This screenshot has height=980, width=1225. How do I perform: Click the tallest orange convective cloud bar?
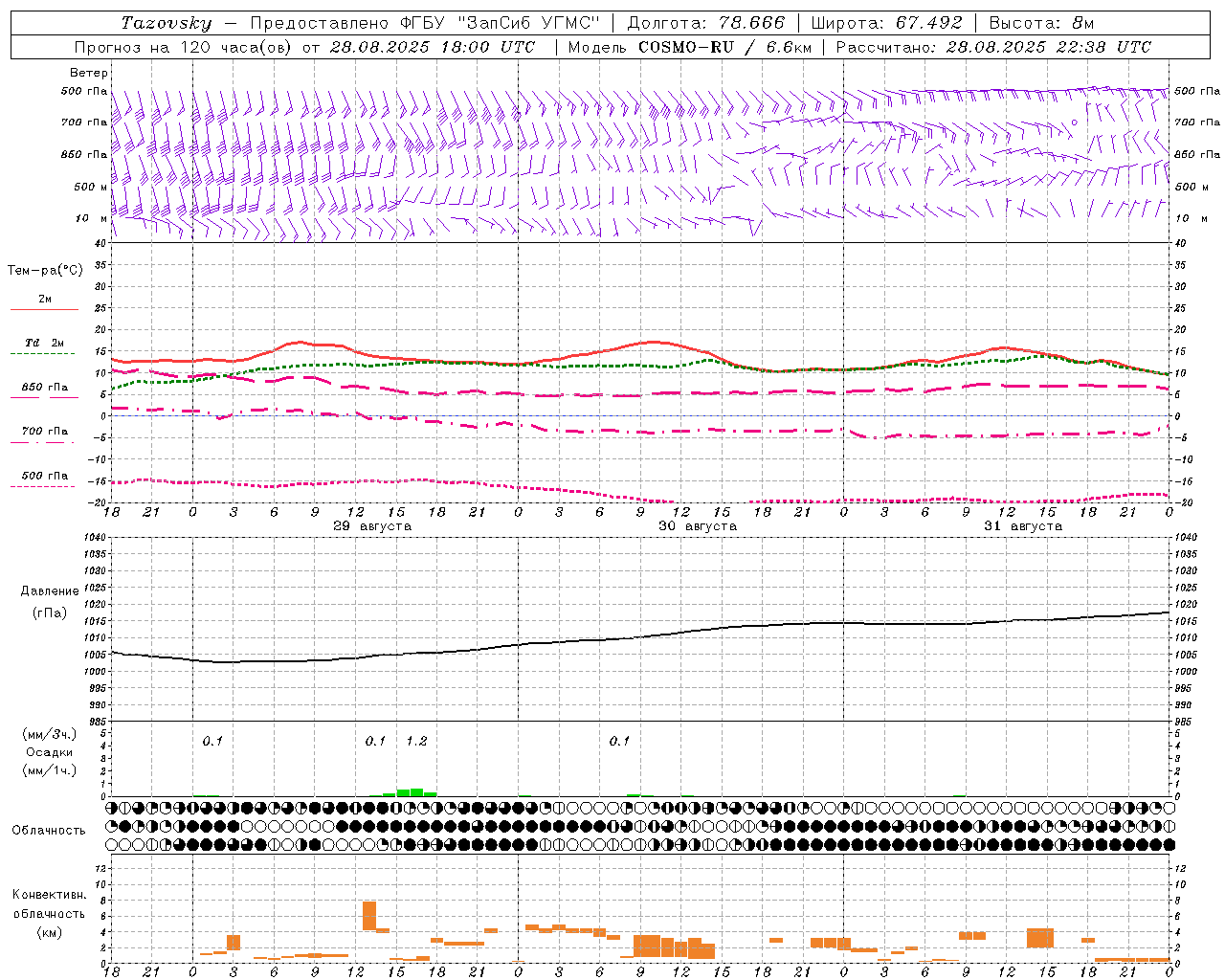pyautogui.click(x=369, y=915)
